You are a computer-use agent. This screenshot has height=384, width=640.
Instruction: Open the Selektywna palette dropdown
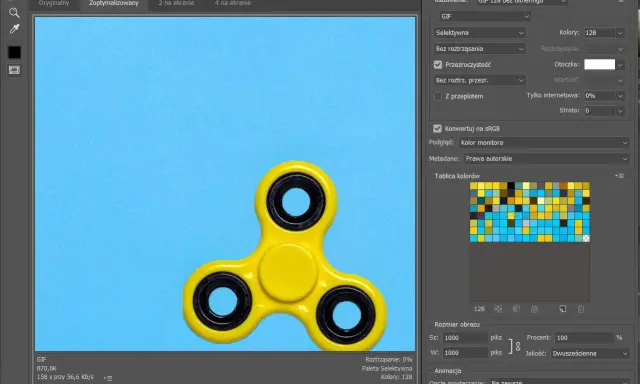pyautogui.click(x=480, y=33)
